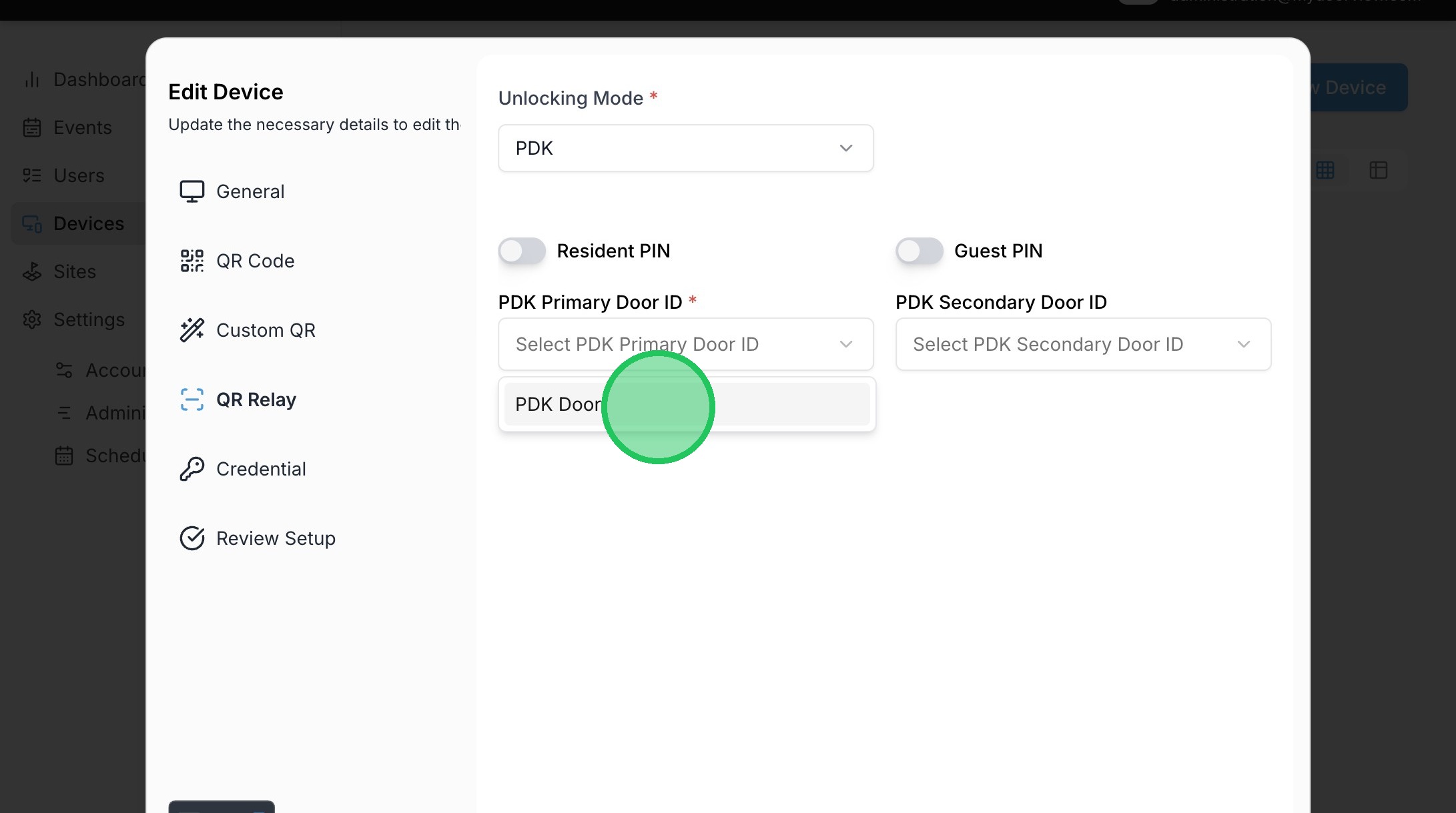1456x813 pixels.
Task: Click the Dashboard chart icon
Action: 32,79
